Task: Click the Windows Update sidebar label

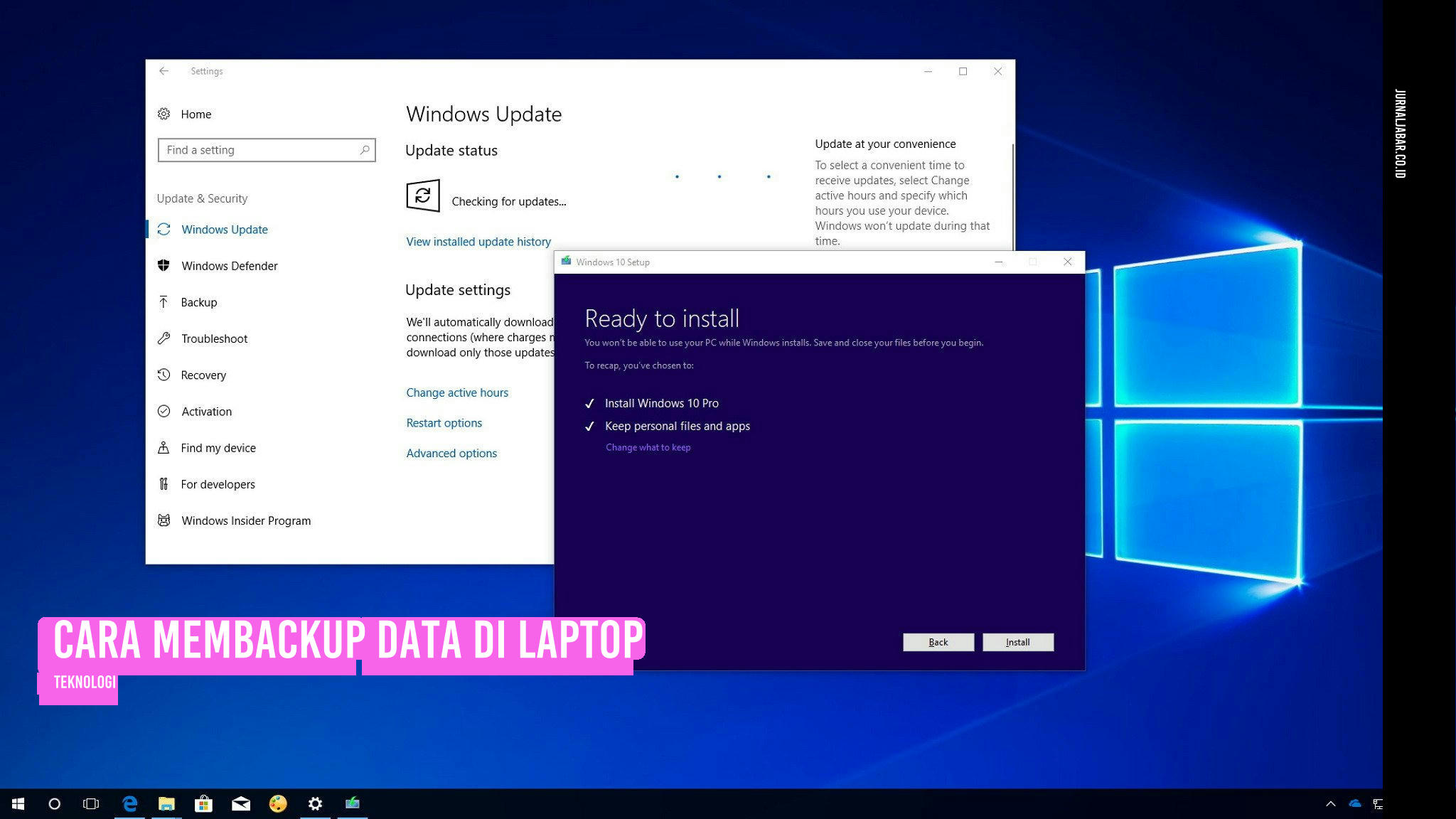Action: (x=225, y=229)
